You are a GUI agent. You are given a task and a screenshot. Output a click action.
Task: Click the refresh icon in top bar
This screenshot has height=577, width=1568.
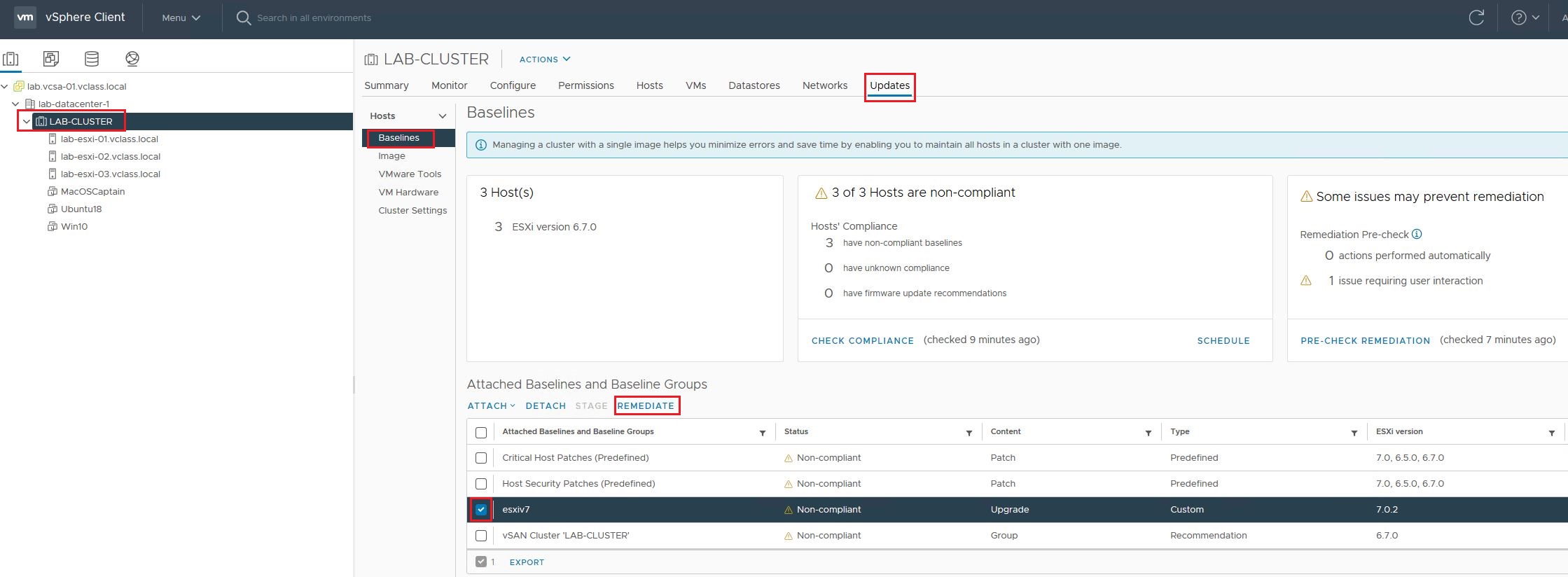1476,18
